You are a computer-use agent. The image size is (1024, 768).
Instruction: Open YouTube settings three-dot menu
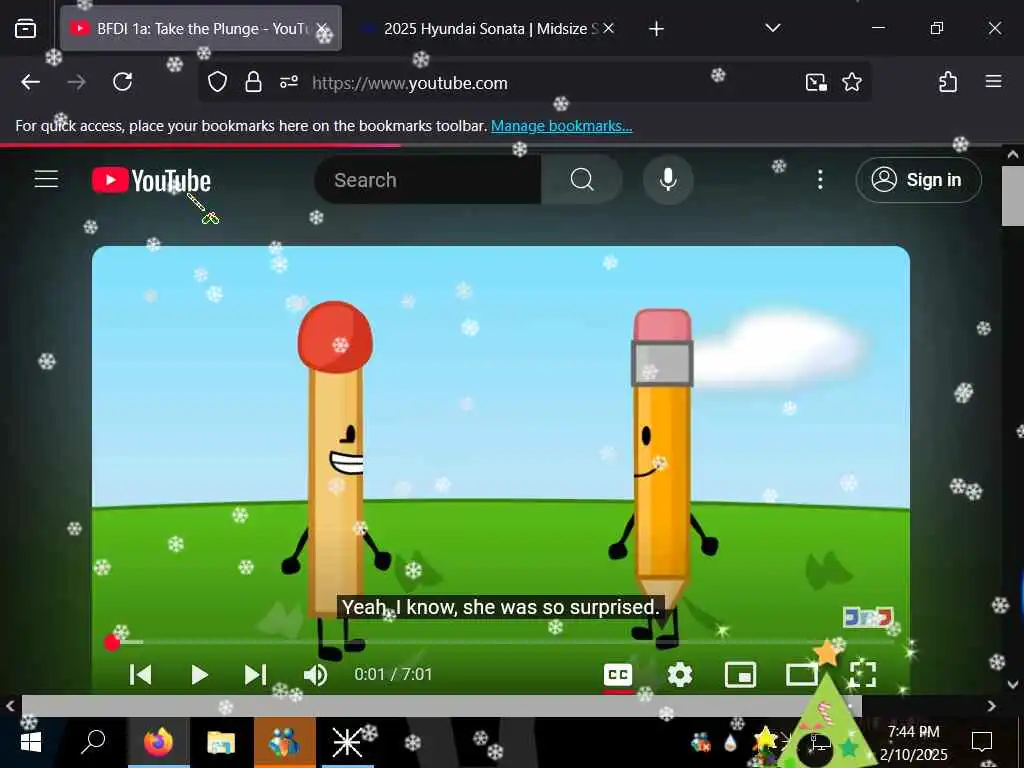pos(820,180)
